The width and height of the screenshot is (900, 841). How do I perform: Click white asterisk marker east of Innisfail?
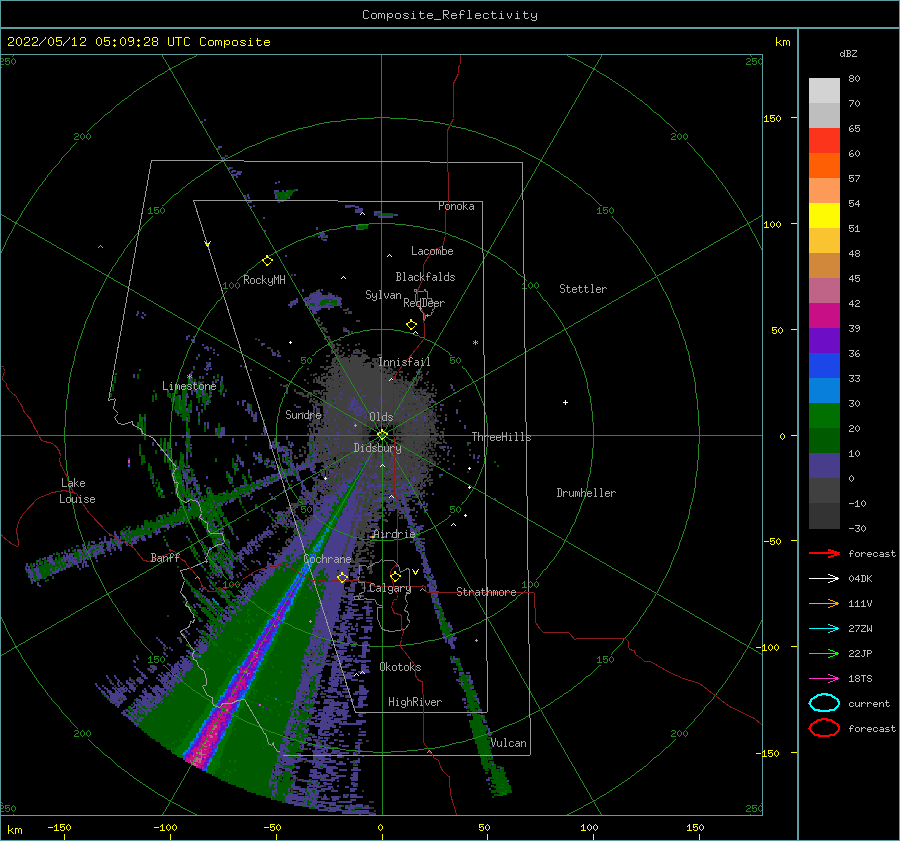point(475,343)
